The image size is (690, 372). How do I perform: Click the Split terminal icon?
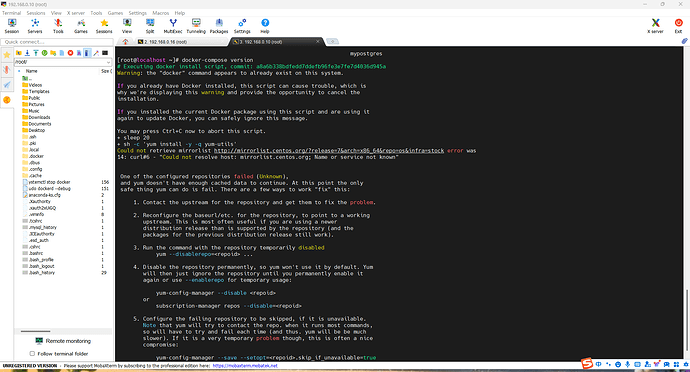click(150, 26)
